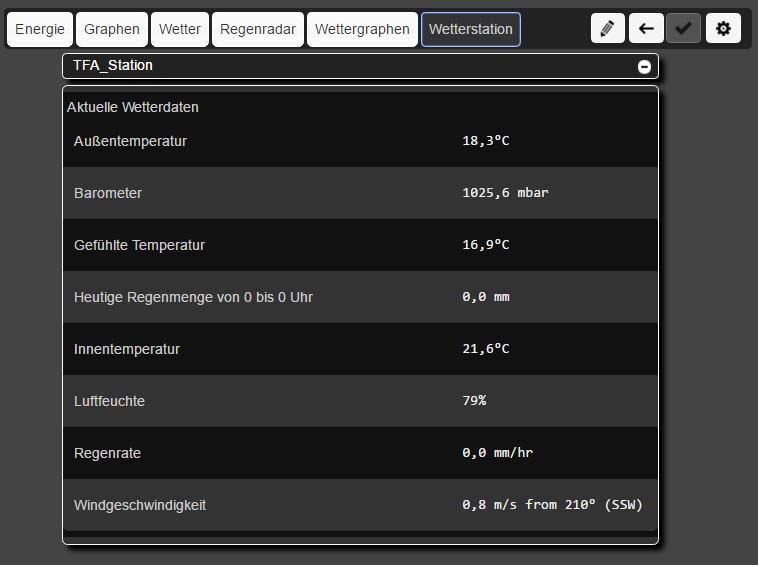Go to the Regenradar tab
This screenshot has height=565, width=758.
257,29
